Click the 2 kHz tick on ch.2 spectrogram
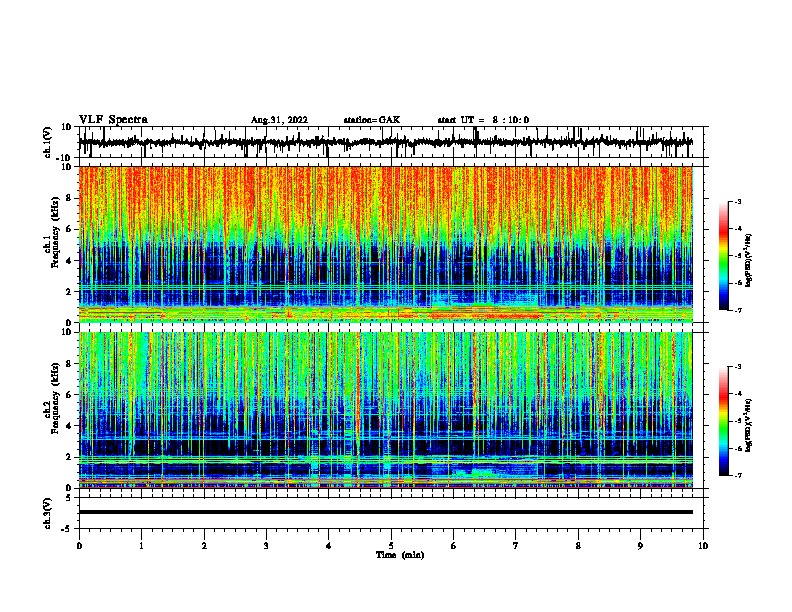The width and height of the screenshot is (792, 612). click(x=69, y=457)
